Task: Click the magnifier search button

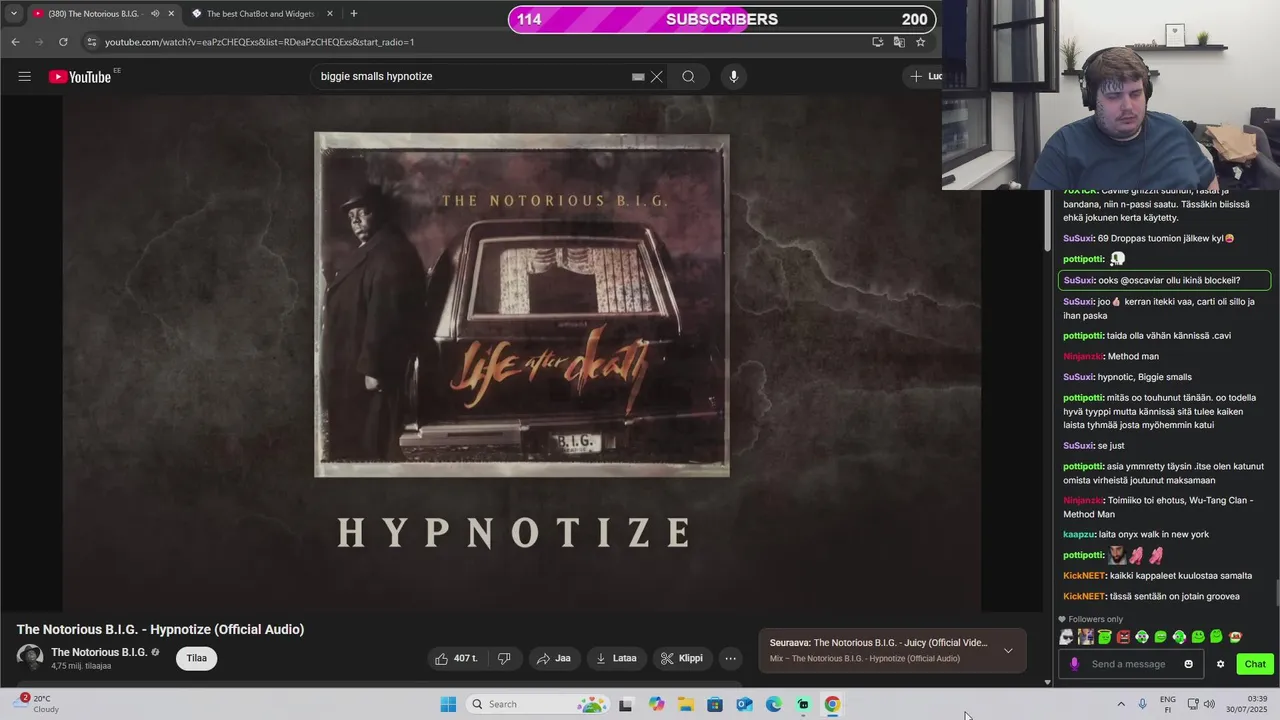Action: coord(688,77)
